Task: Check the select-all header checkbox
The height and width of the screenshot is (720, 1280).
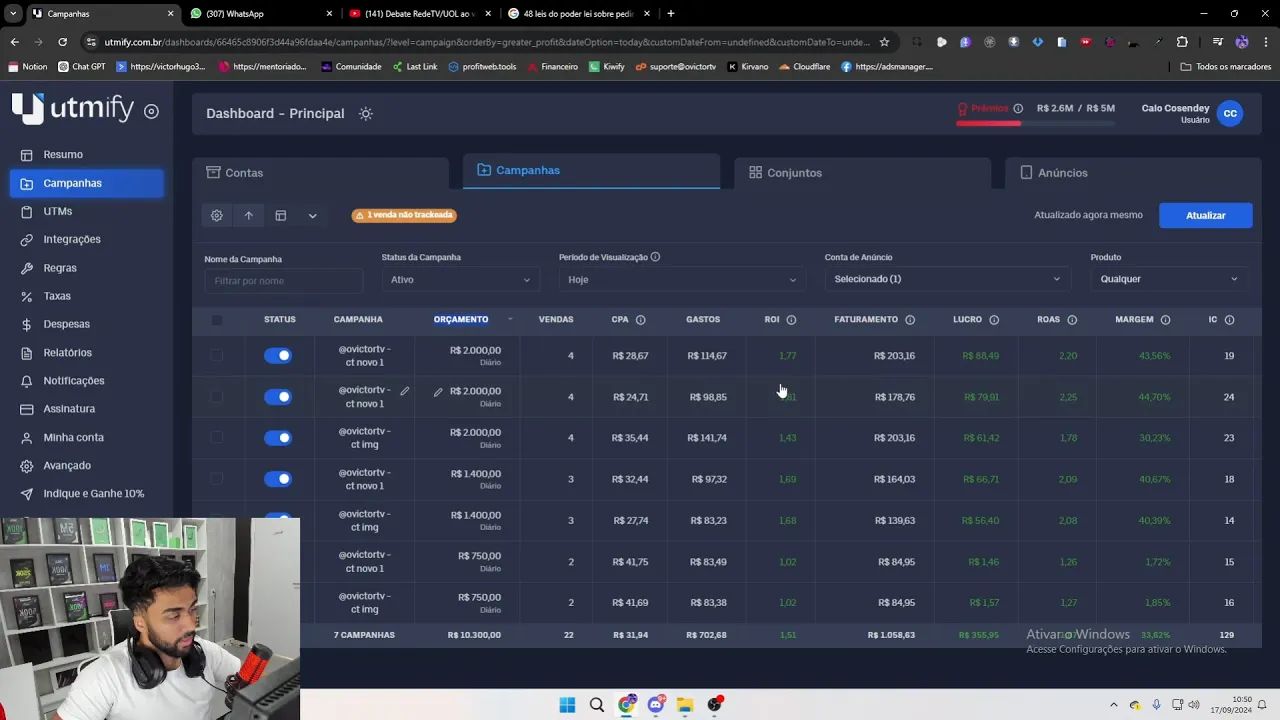Action: pyautogui.click(x=217, y=320)
